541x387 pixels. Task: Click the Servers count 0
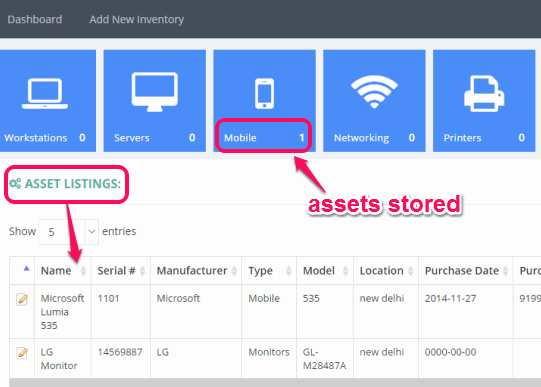click(192, 138)
